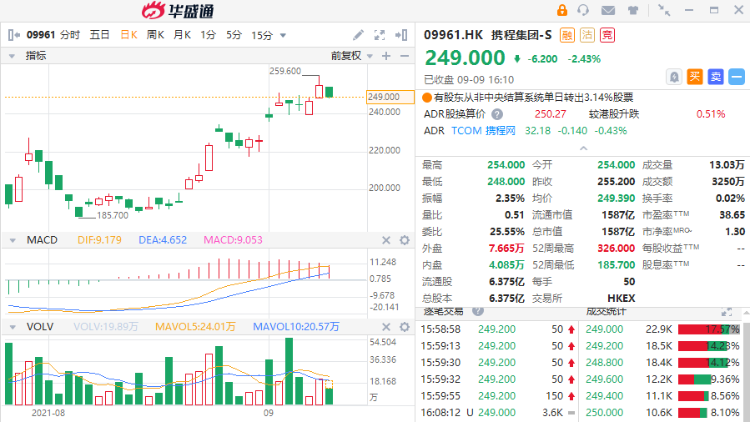Select the 周K weekly candlestick tab
The width and height of the screenshot is (750, 422).
[155, 35]
